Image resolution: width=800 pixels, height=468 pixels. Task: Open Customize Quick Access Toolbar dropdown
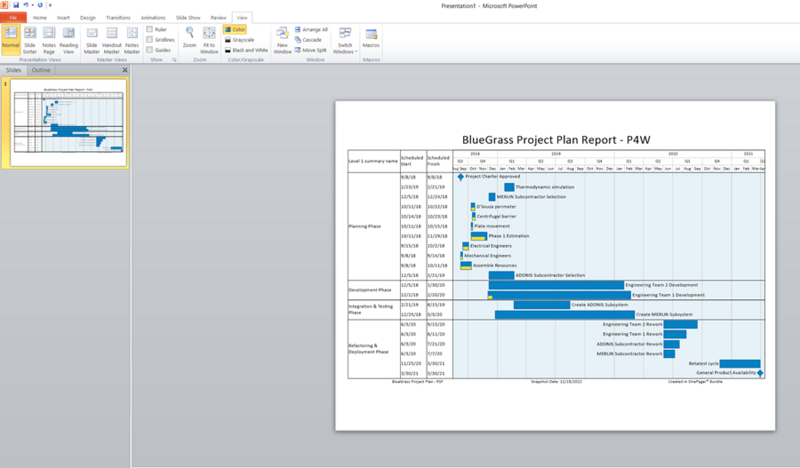50,5
